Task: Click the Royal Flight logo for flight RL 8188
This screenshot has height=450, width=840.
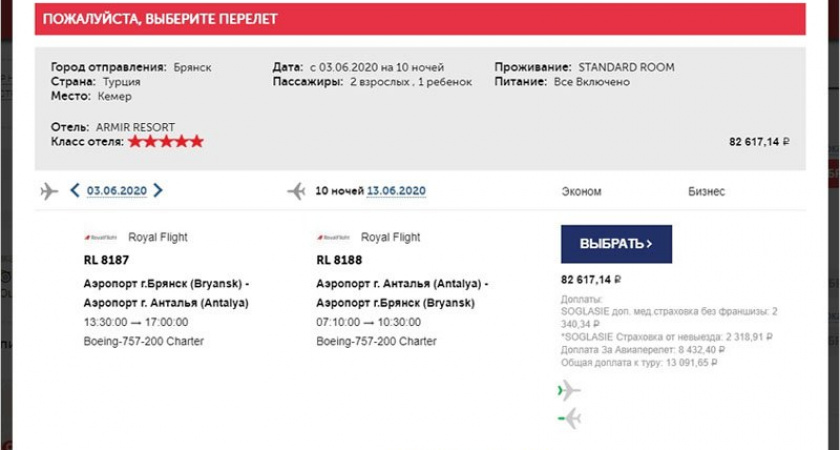Action: 332,238
